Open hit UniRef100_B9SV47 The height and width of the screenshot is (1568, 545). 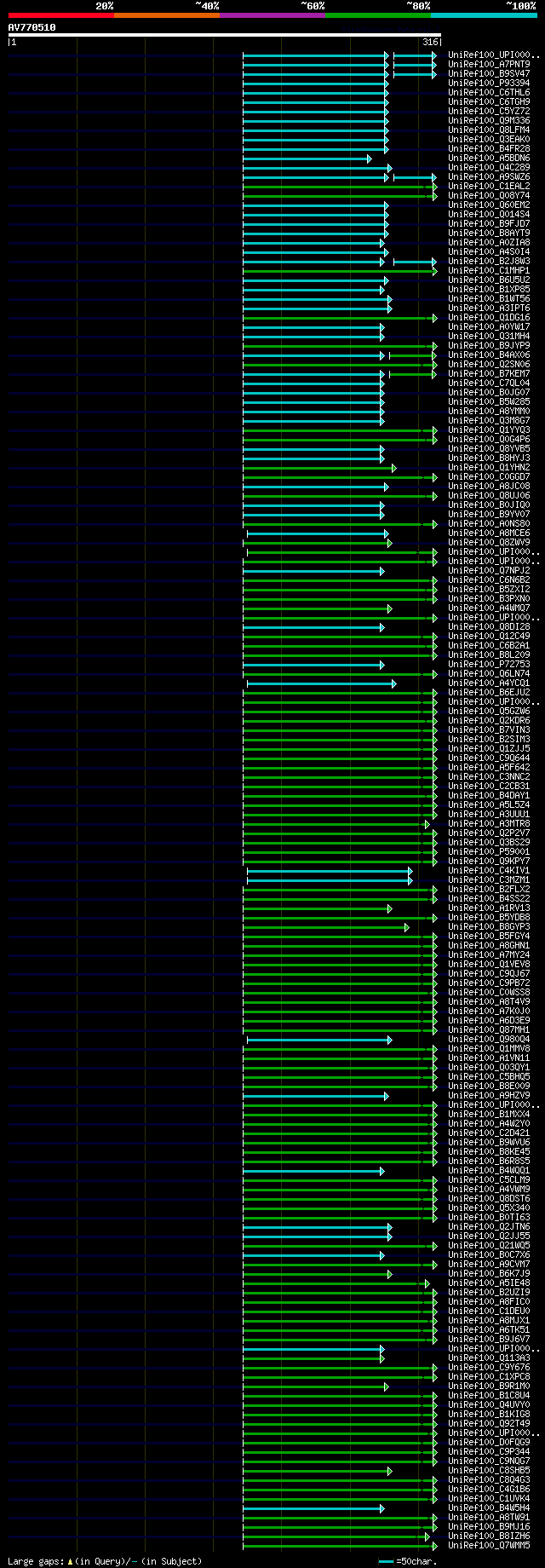[x=489, y=74]
